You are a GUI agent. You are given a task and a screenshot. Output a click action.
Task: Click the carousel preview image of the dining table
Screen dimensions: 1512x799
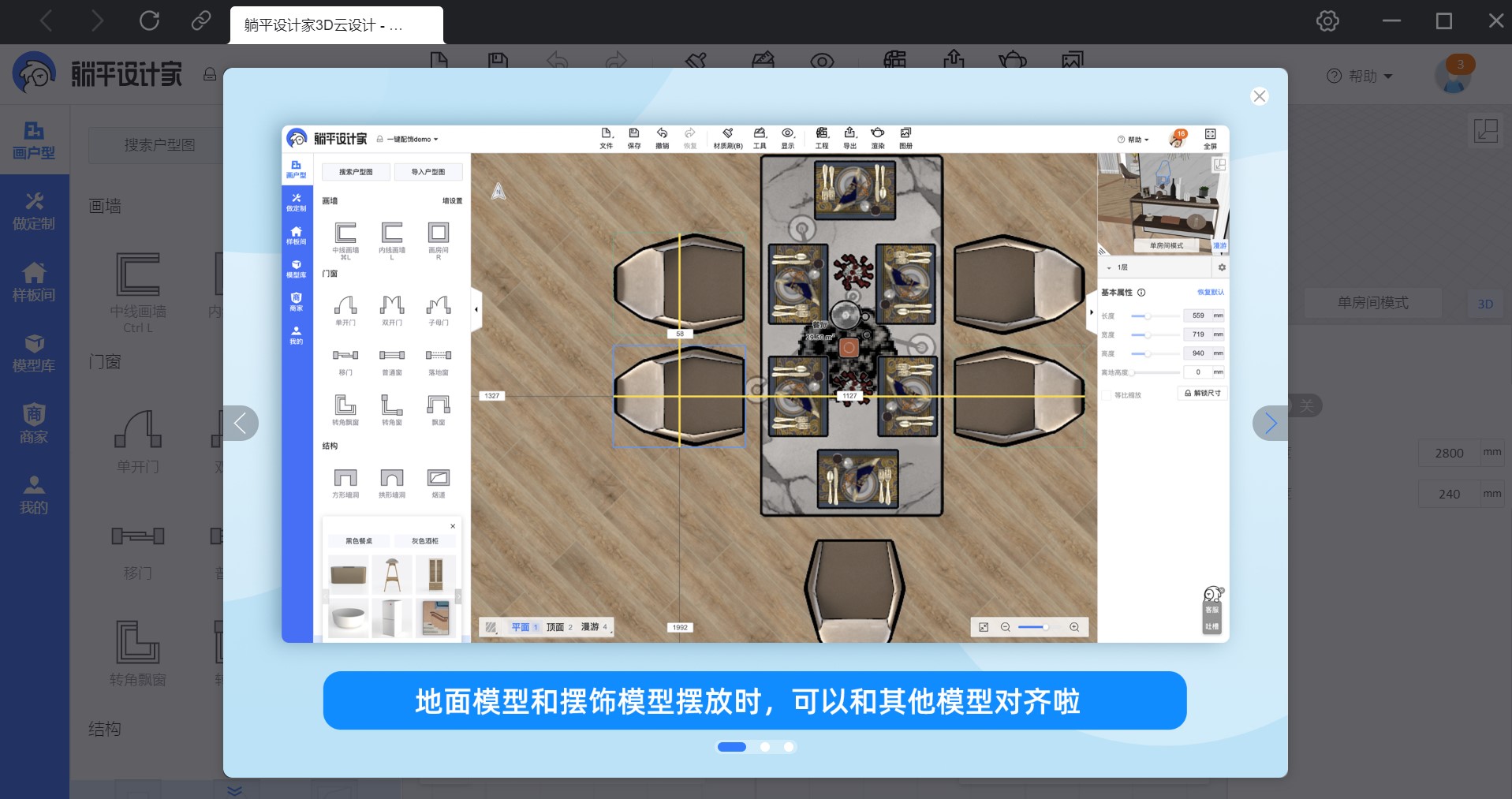click(756, 384)
